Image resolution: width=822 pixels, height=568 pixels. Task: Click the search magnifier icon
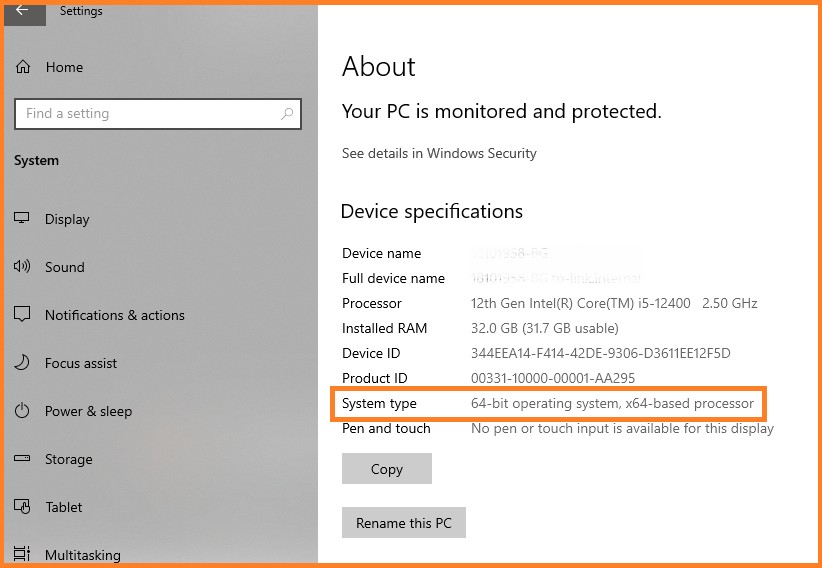tap(287, 114)
